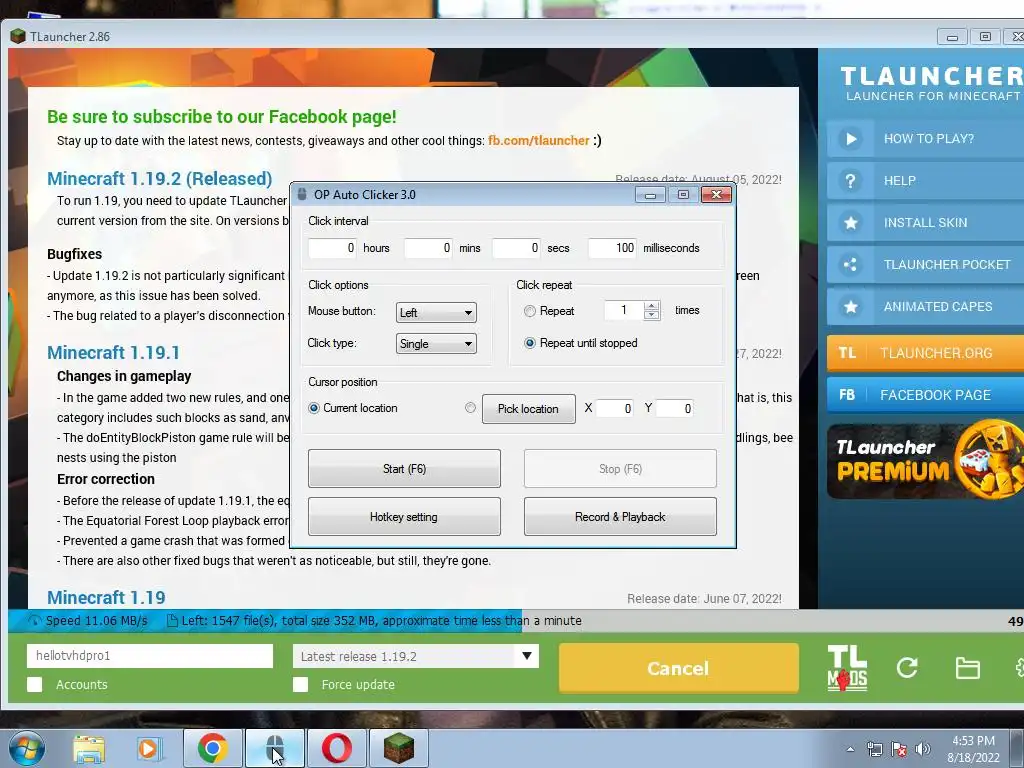Image resolution: width=1024 pixels, height=768 pixels.
Task: Select Repeat until stopped radio button
Action: [x=530, y=343]
